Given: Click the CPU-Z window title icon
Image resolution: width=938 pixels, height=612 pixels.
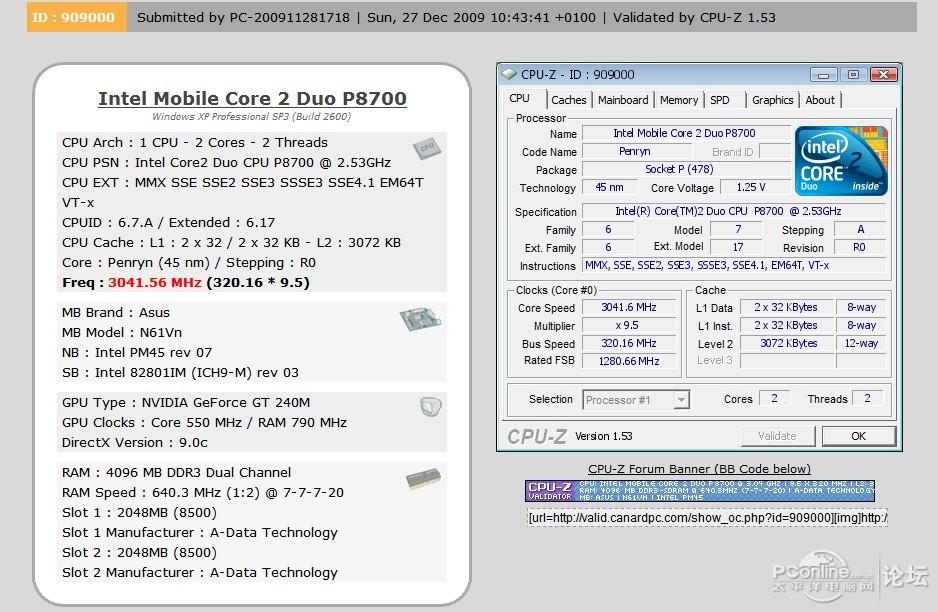Looking at the screenshot, I should coord(509,74).
